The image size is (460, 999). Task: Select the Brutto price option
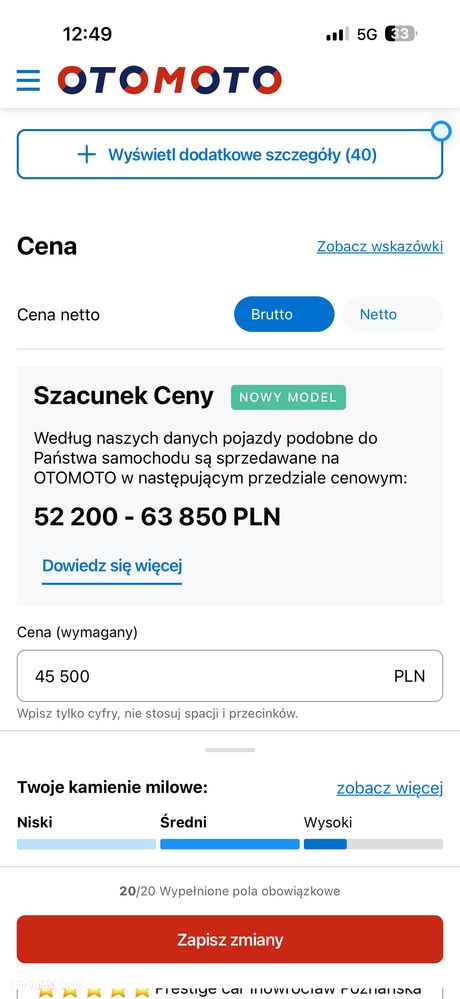pos(284,314)
